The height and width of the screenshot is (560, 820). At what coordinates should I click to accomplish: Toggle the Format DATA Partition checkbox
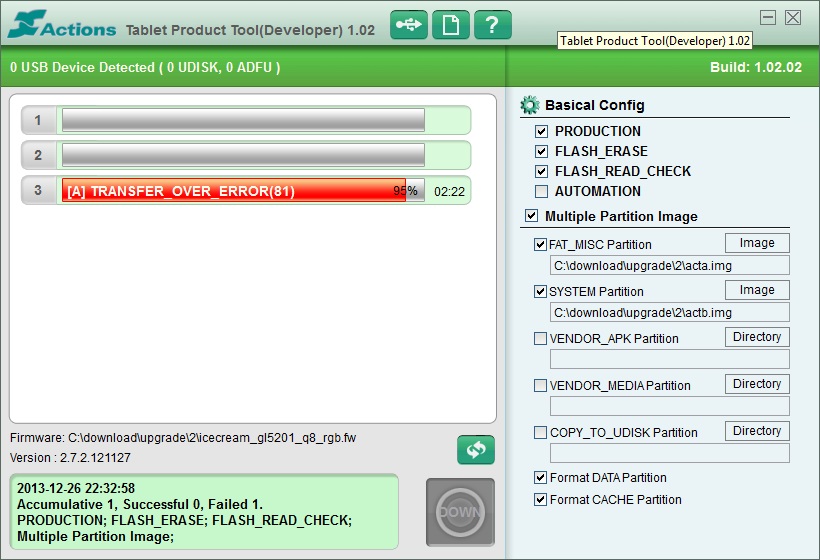[x=540, y=477]
